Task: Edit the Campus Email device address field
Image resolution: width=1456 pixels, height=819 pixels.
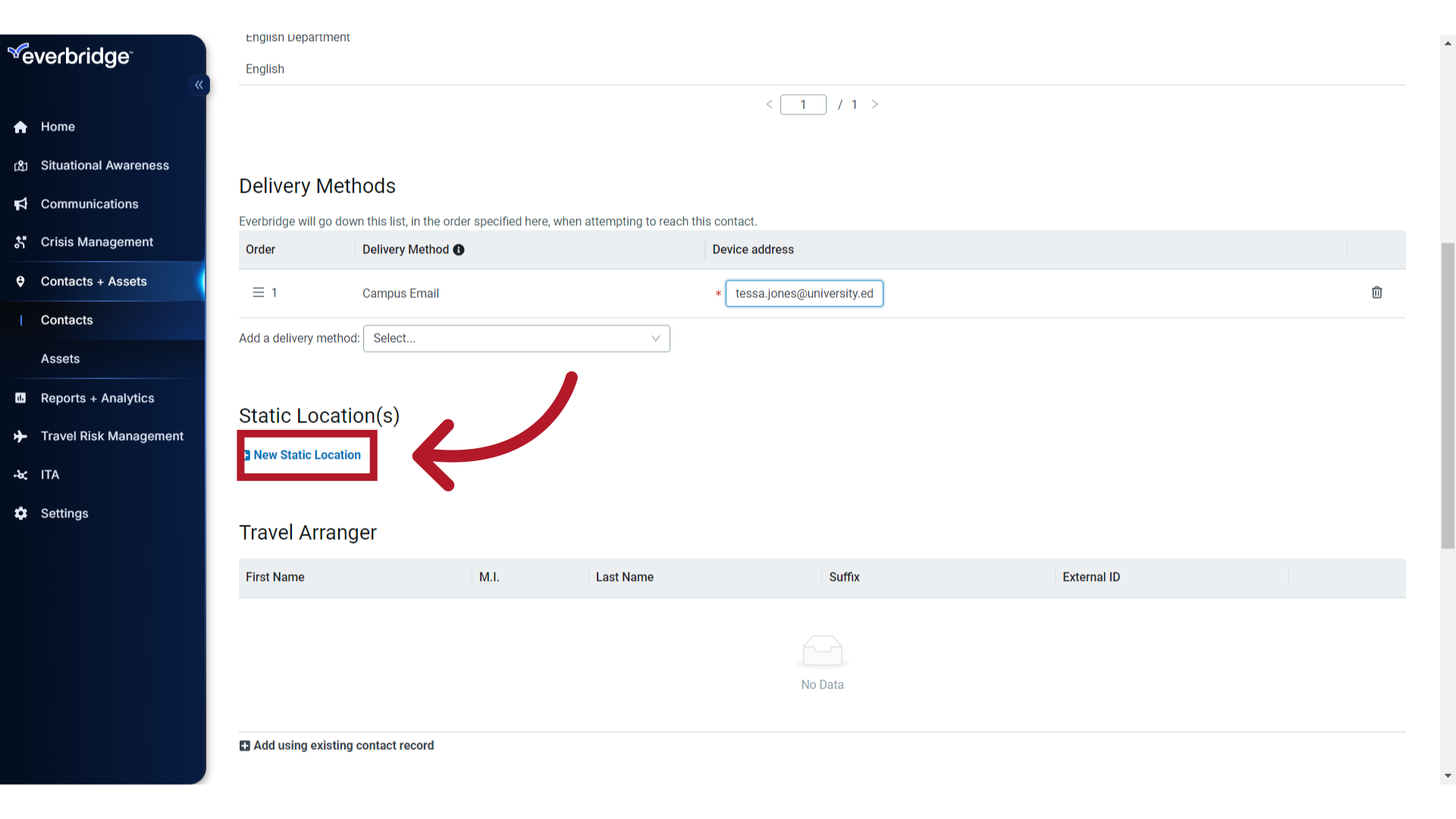Action: [x=804, y=293]
